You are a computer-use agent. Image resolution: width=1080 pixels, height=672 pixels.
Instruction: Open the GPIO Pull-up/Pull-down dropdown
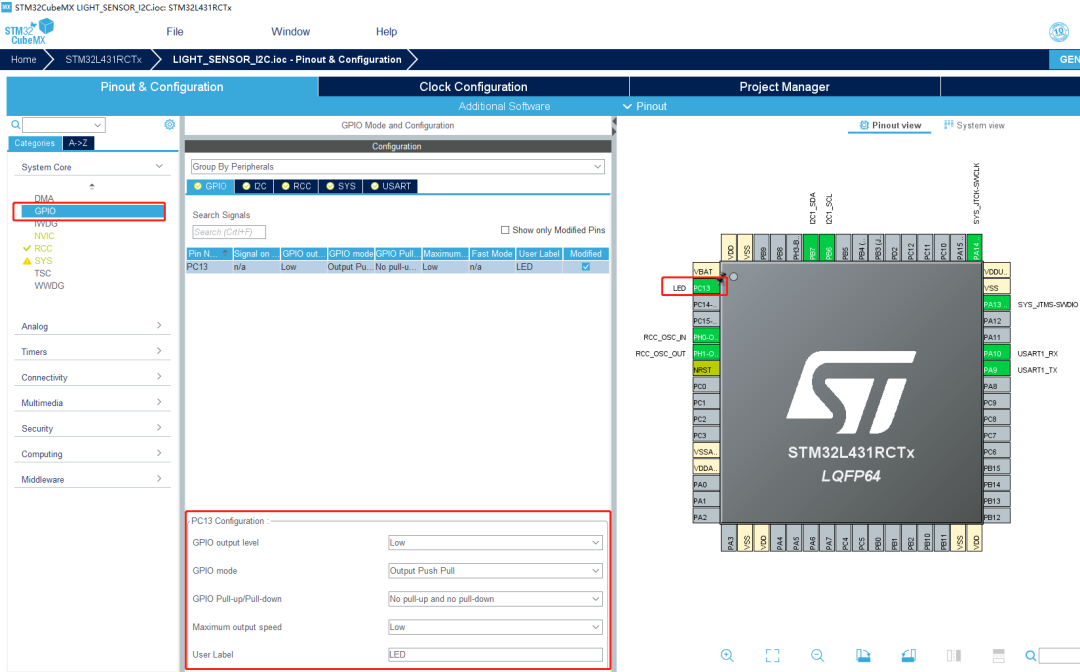[x=495, y=599]
